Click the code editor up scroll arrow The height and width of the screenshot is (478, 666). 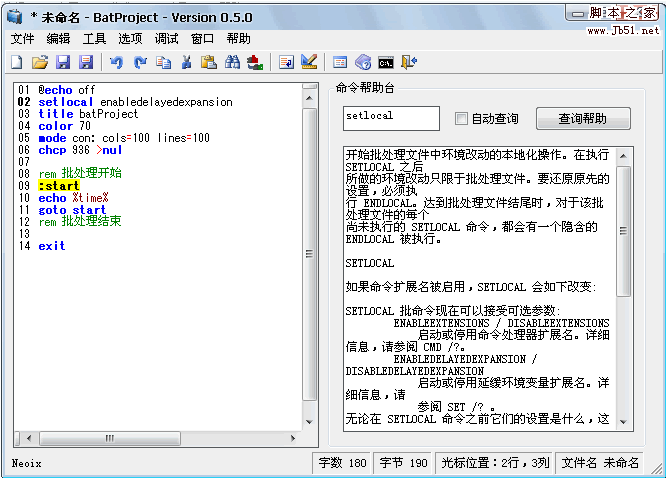pyautogui.click(x=309, y=98)
